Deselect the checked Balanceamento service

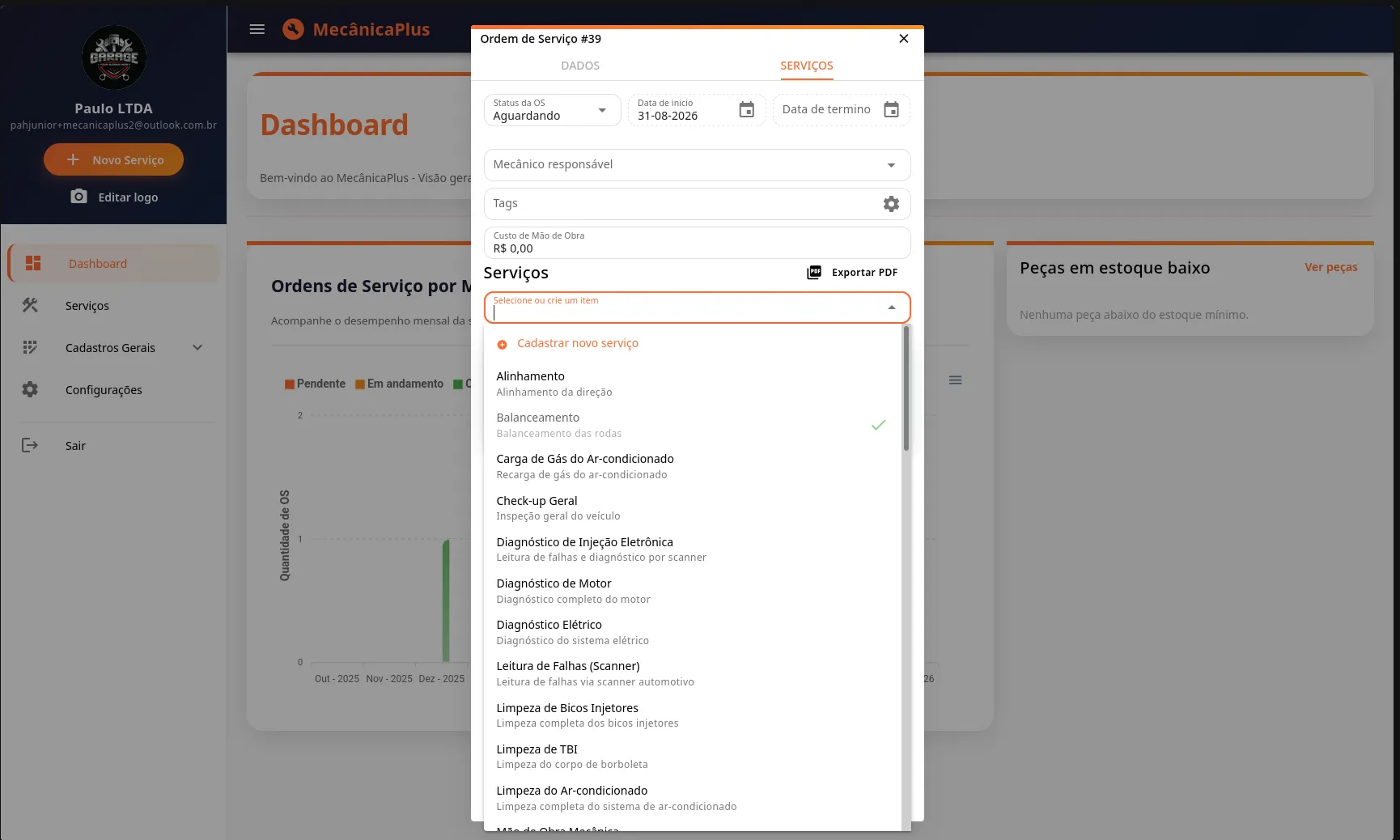tap(693, 425)
